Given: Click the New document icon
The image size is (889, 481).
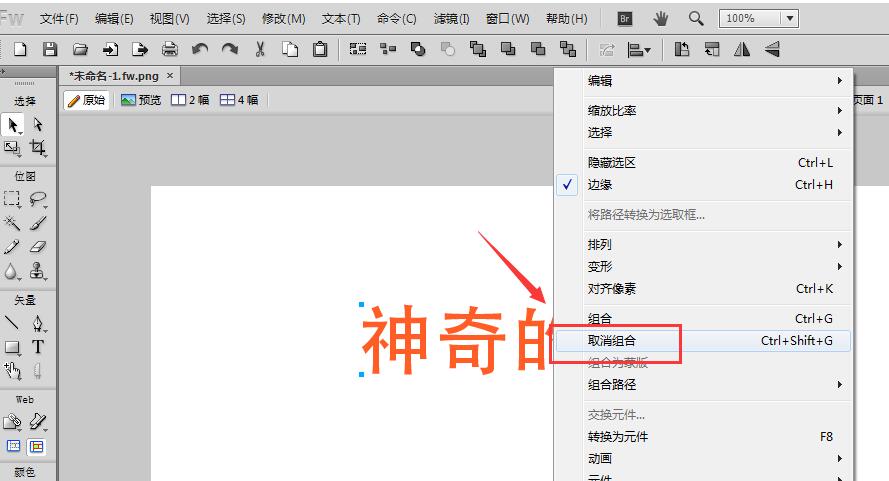Looking at the screenshot, I should (20, 49).
